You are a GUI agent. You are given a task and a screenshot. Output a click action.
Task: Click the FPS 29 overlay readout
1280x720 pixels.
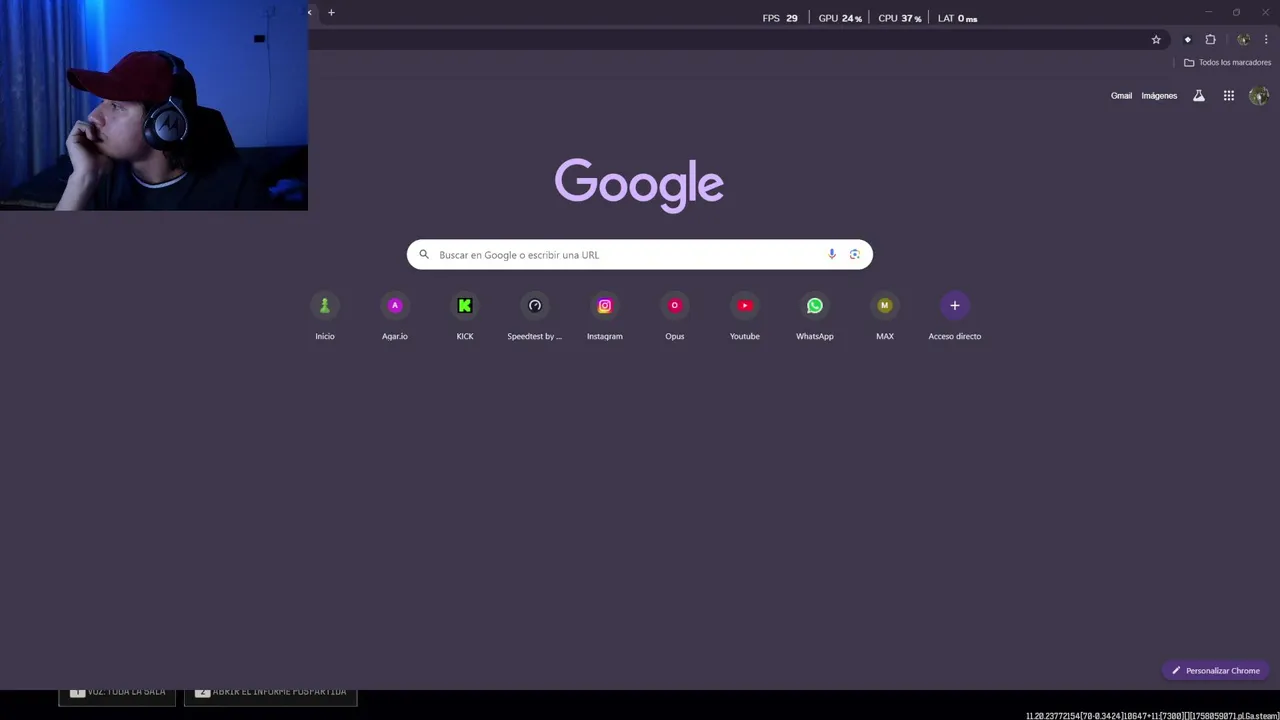[780, 18]
